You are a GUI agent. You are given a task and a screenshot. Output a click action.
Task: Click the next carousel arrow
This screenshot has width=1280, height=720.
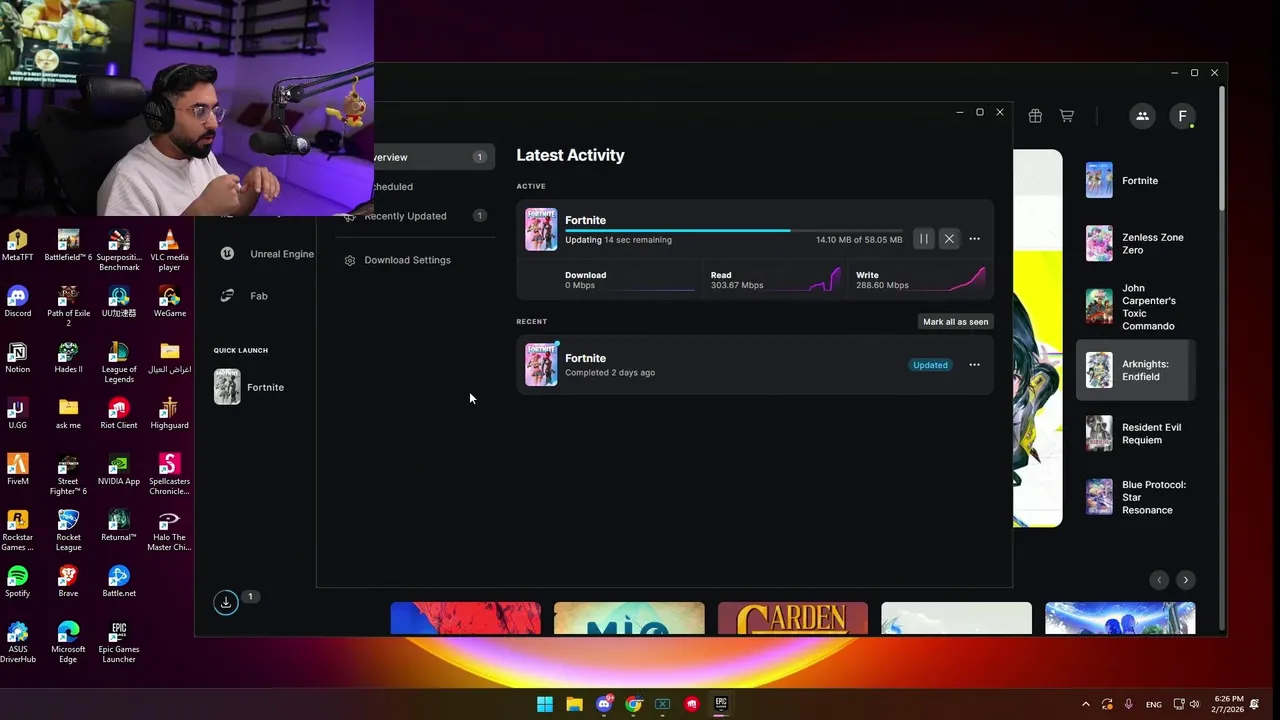coord(1186,580)
